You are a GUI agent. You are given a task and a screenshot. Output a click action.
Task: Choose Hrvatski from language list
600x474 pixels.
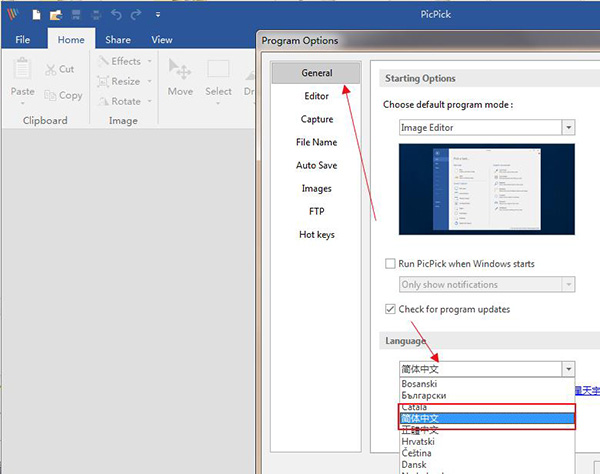pyautogui.click(x=486, y=441)
